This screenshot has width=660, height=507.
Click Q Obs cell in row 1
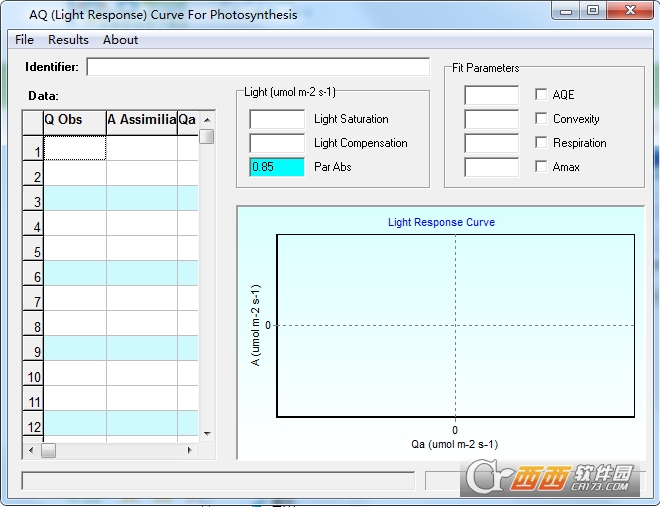coord(75,148)
